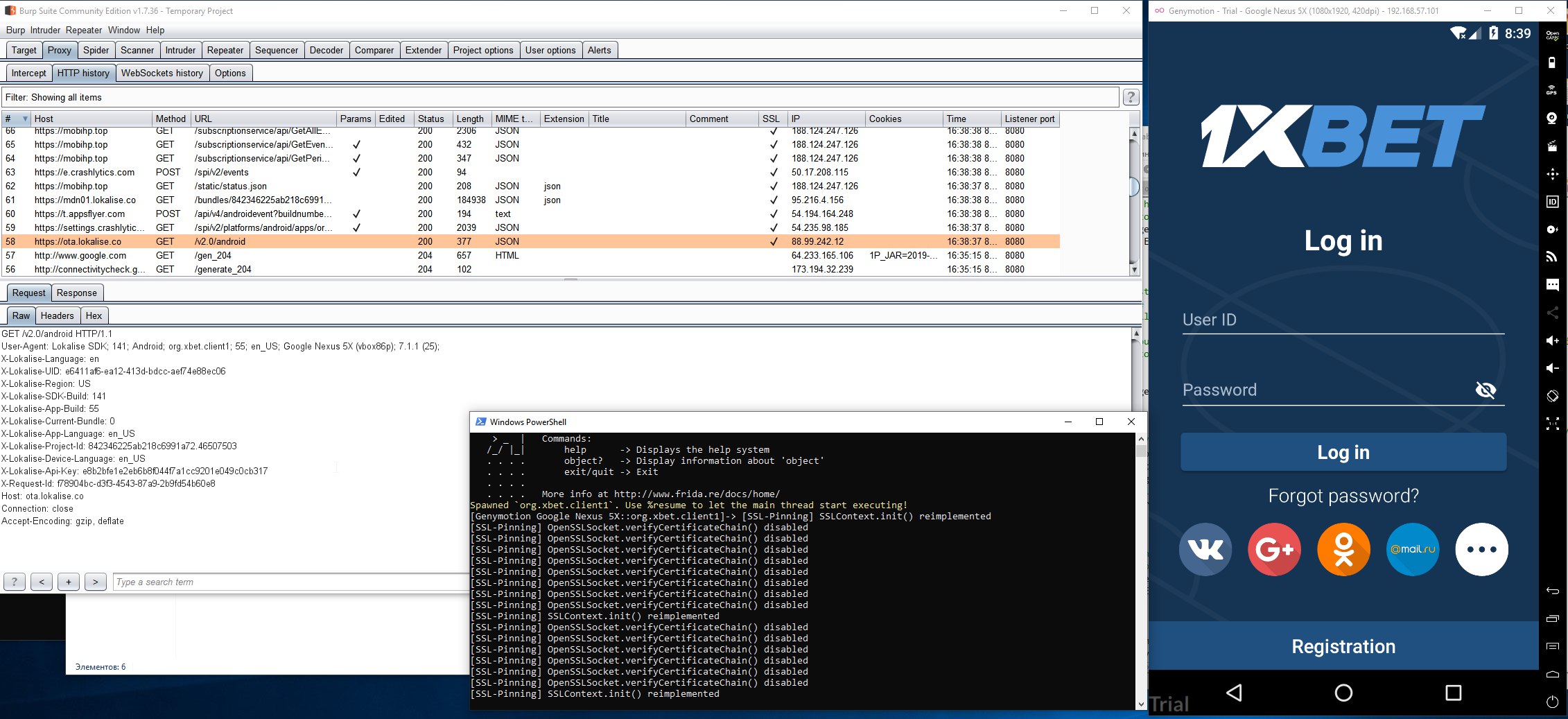Open Genymotion webcam widget

tap(1553, 118)
